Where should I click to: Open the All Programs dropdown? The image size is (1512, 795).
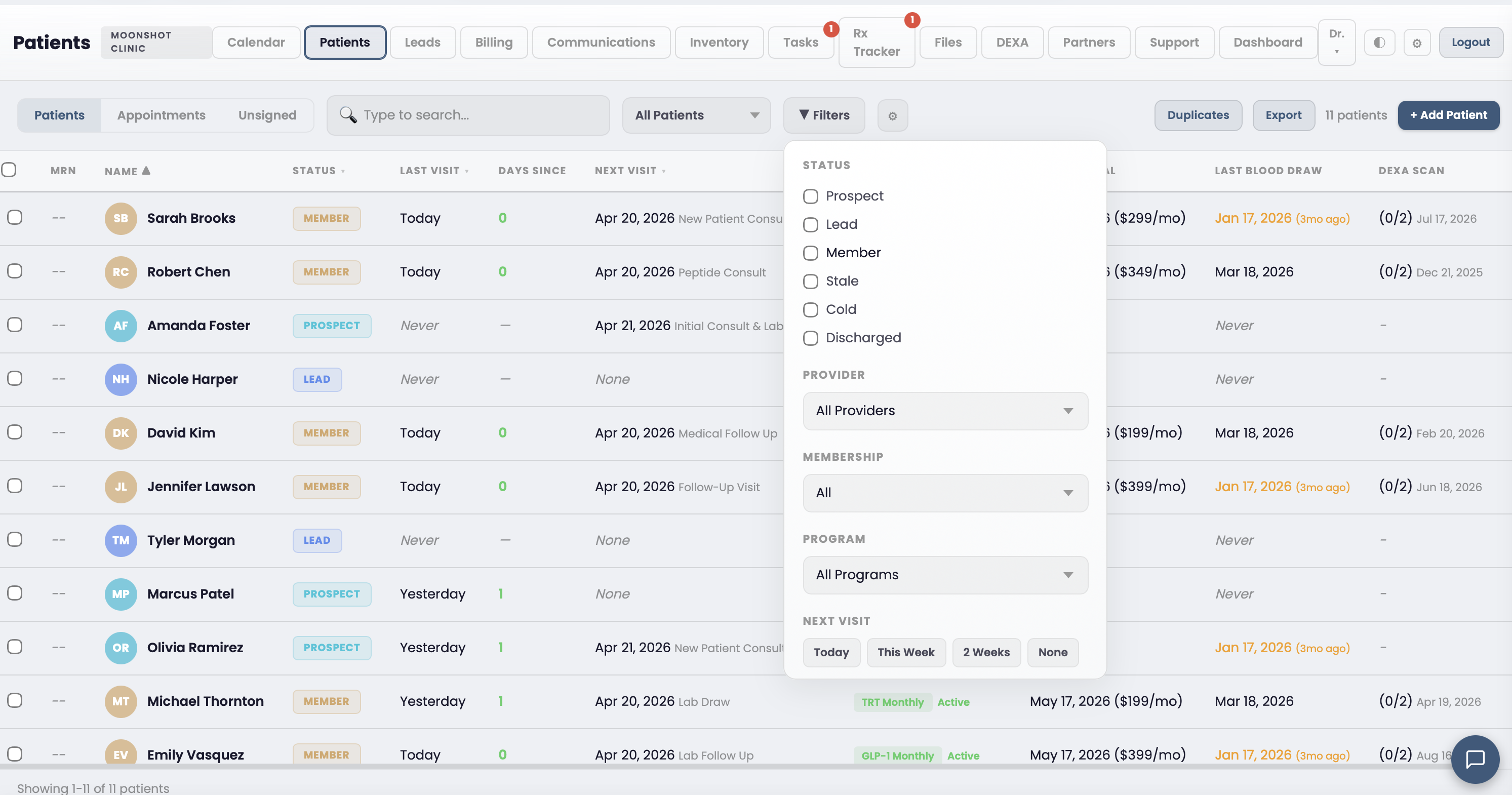(x=944, y=575)
